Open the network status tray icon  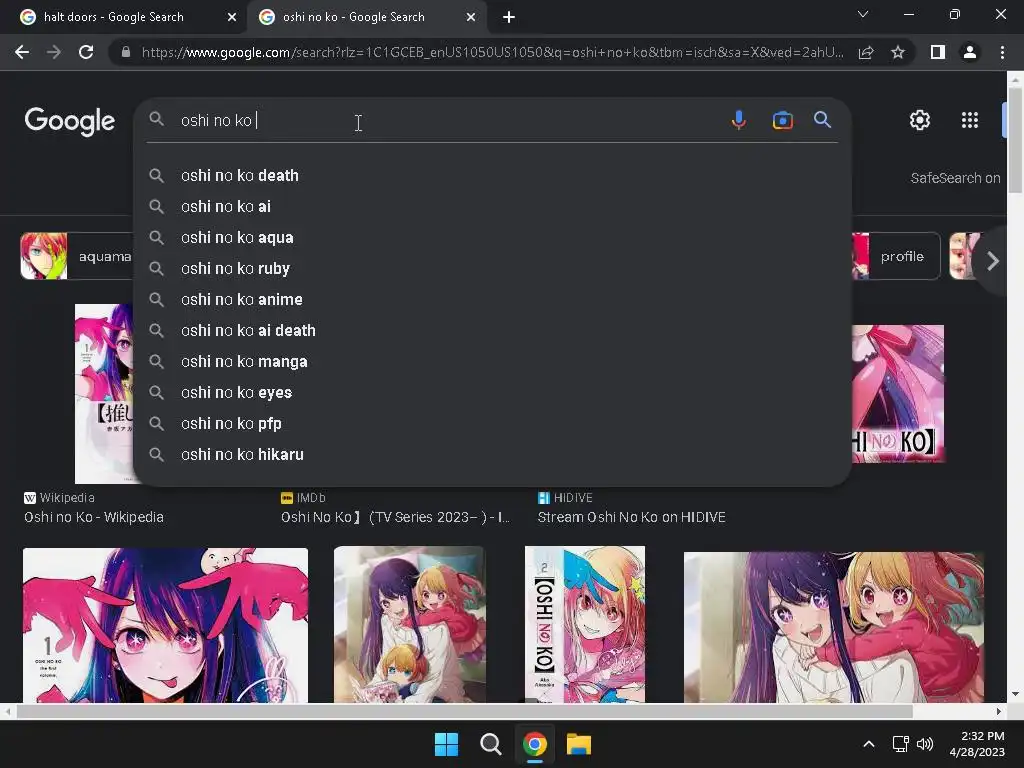[901, 744]
